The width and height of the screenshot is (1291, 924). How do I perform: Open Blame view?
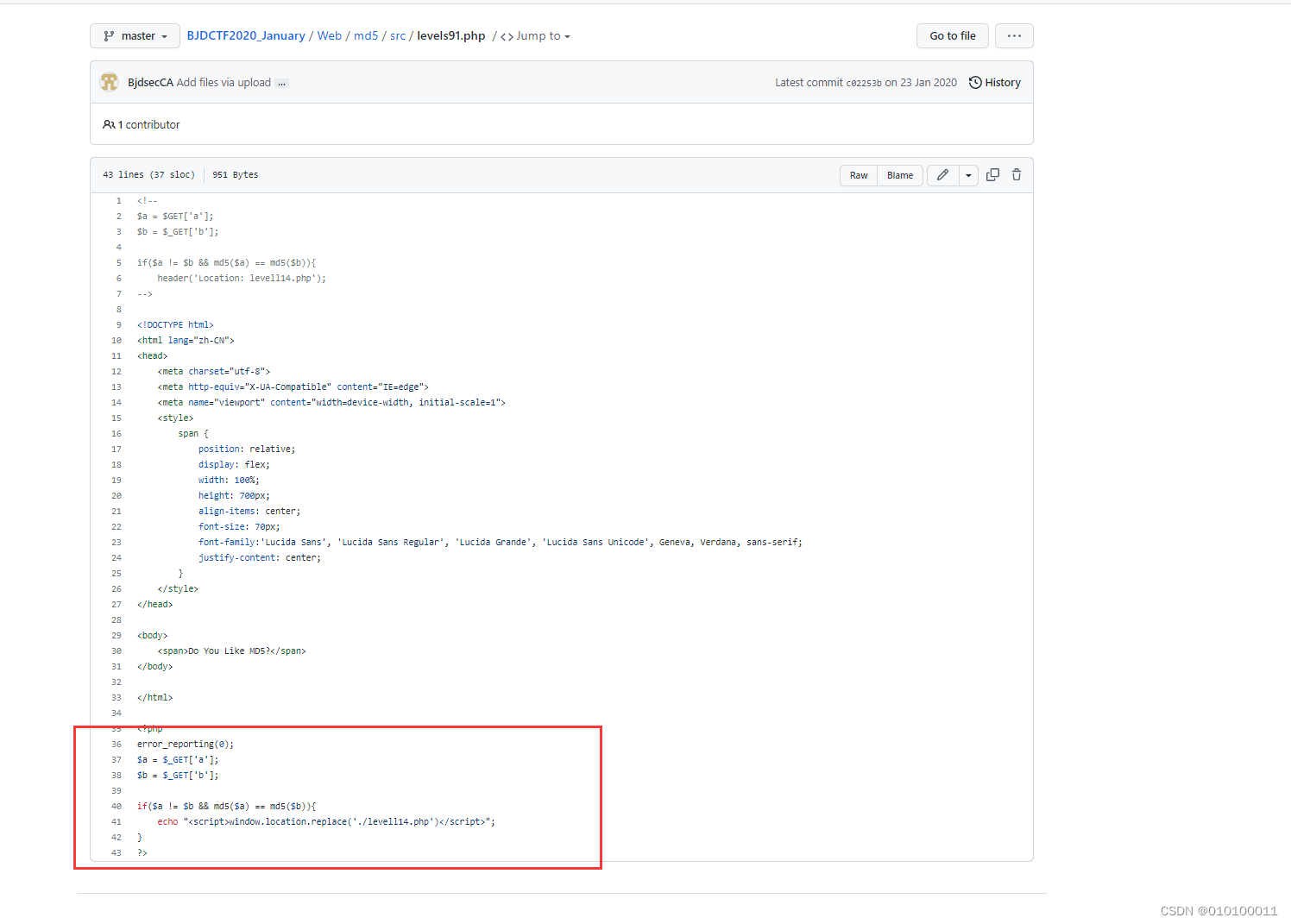pos(900,175)
